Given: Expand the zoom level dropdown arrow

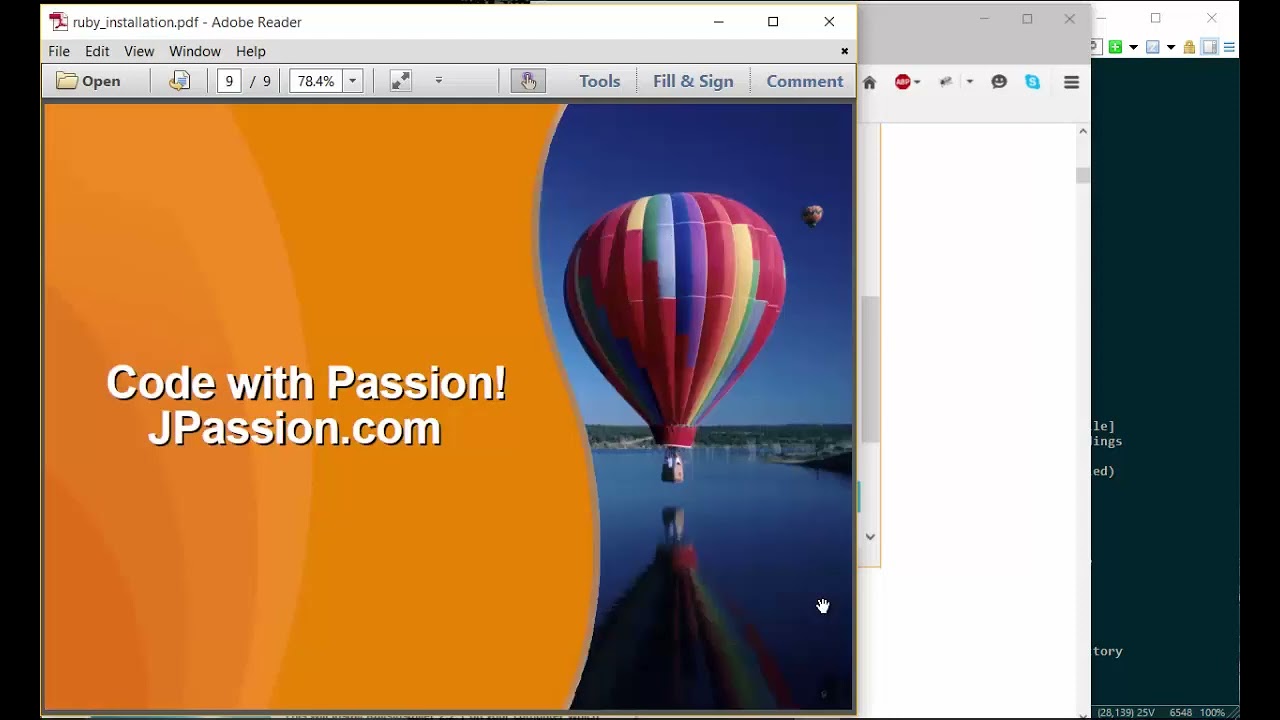Looking at the screenshot, I should pyautogui.click(x=352, y=81).
